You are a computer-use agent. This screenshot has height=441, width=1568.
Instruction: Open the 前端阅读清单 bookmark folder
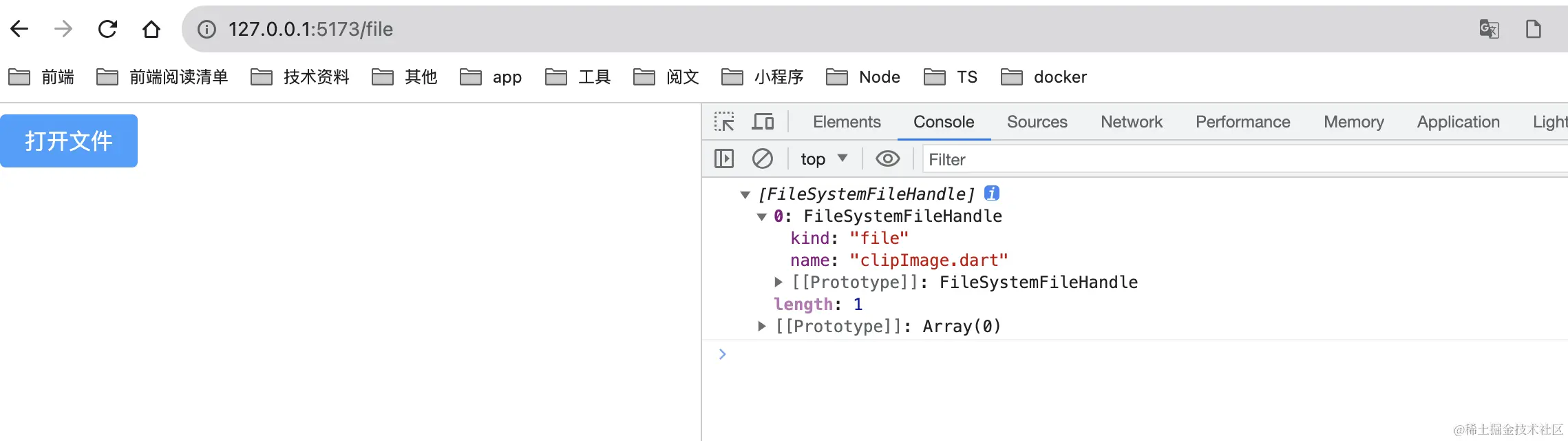coord(162,76)
